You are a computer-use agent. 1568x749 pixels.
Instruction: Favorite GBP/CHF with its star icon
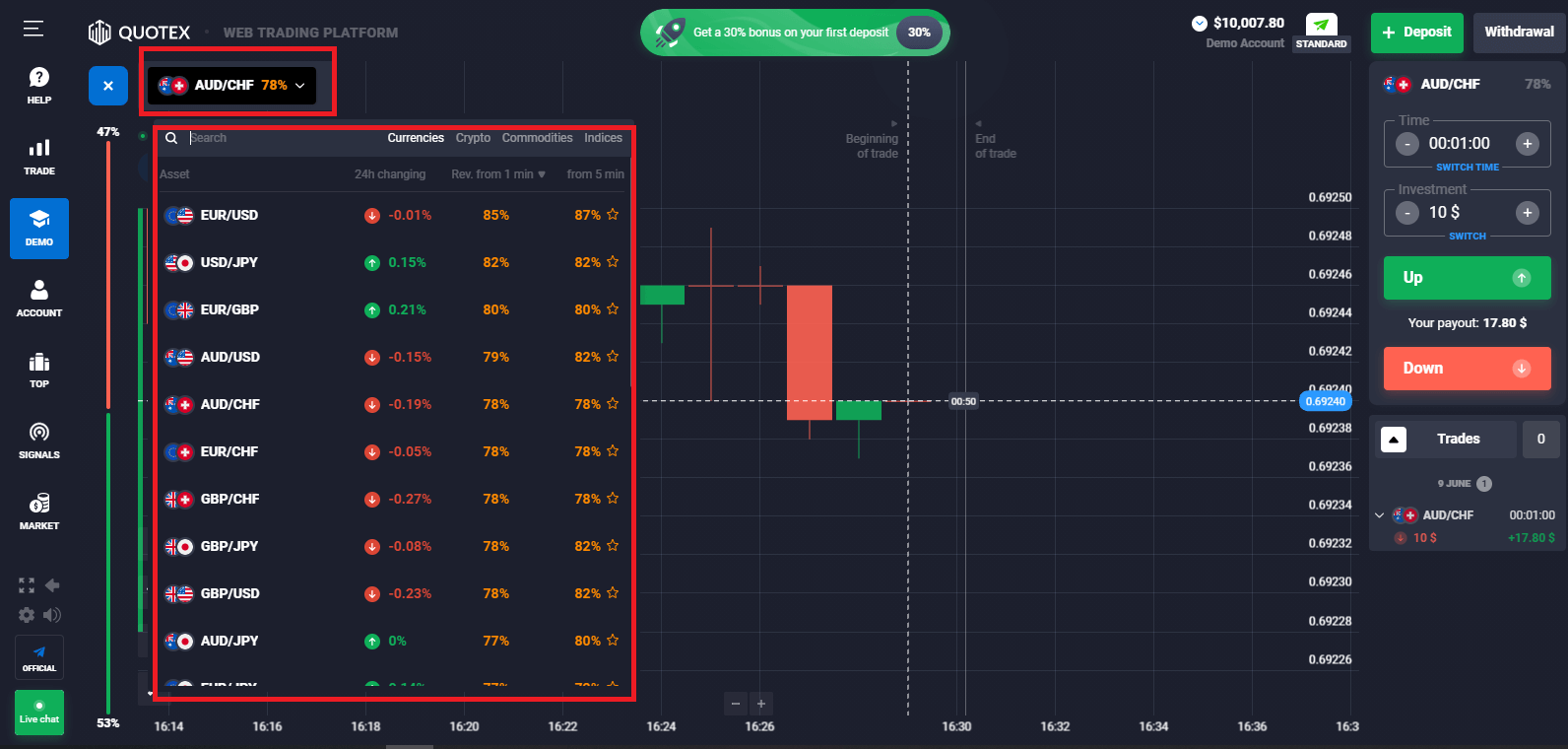click(613, 498)
